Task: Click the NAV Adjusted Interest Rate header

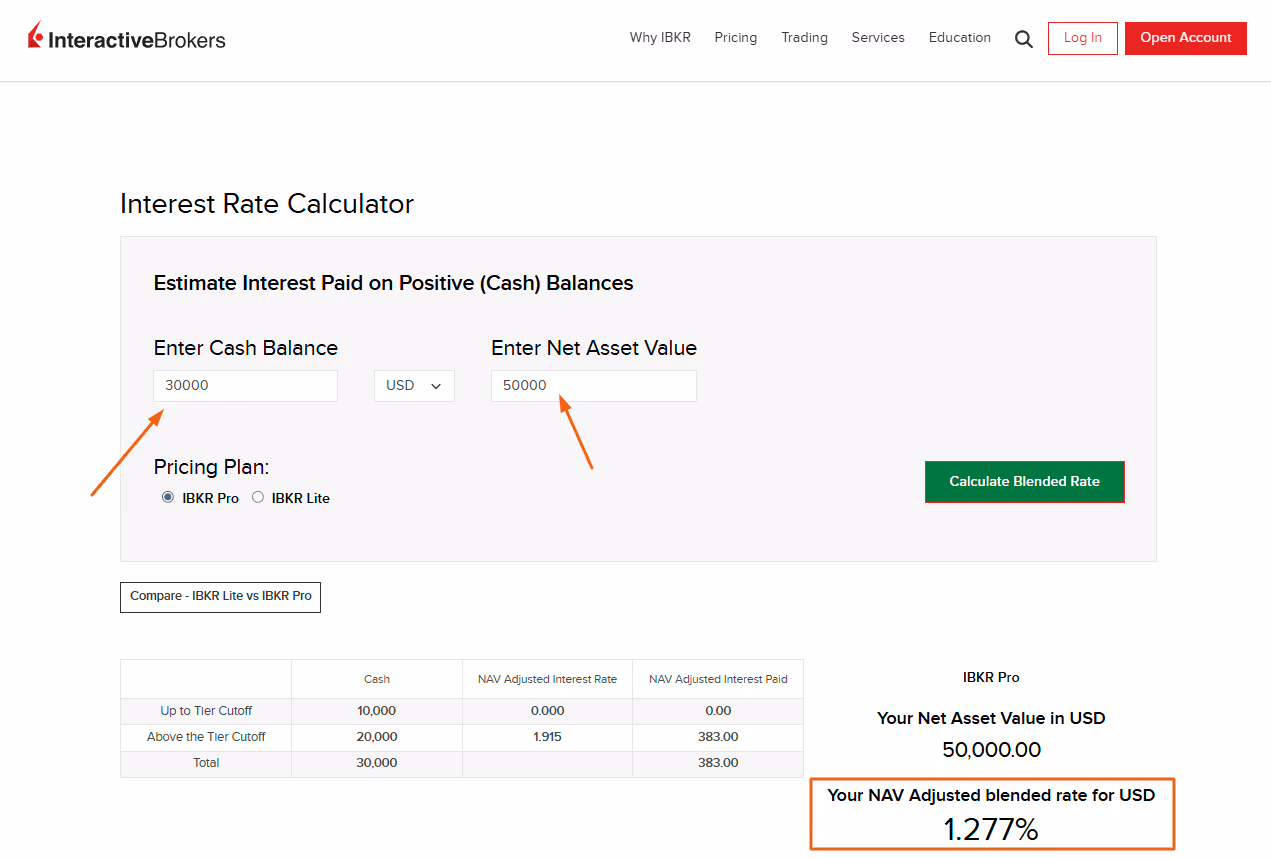Action: [547, 679]
